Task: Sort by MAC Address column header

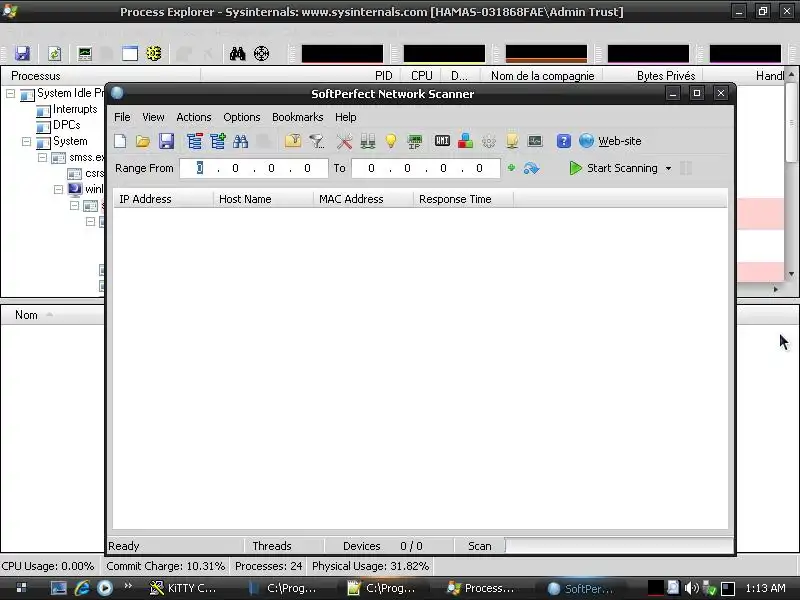Action: [363, 199]
